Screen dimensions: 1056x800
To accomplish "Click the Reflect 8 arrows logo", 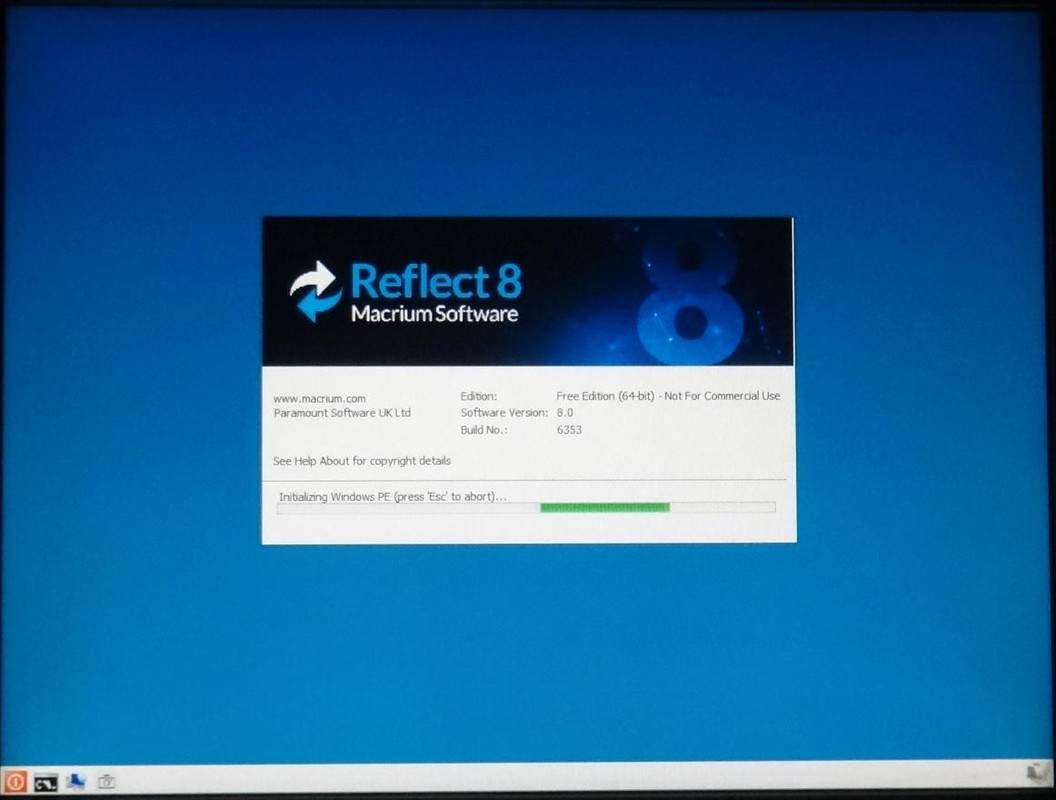I will [x=315, y=291].
